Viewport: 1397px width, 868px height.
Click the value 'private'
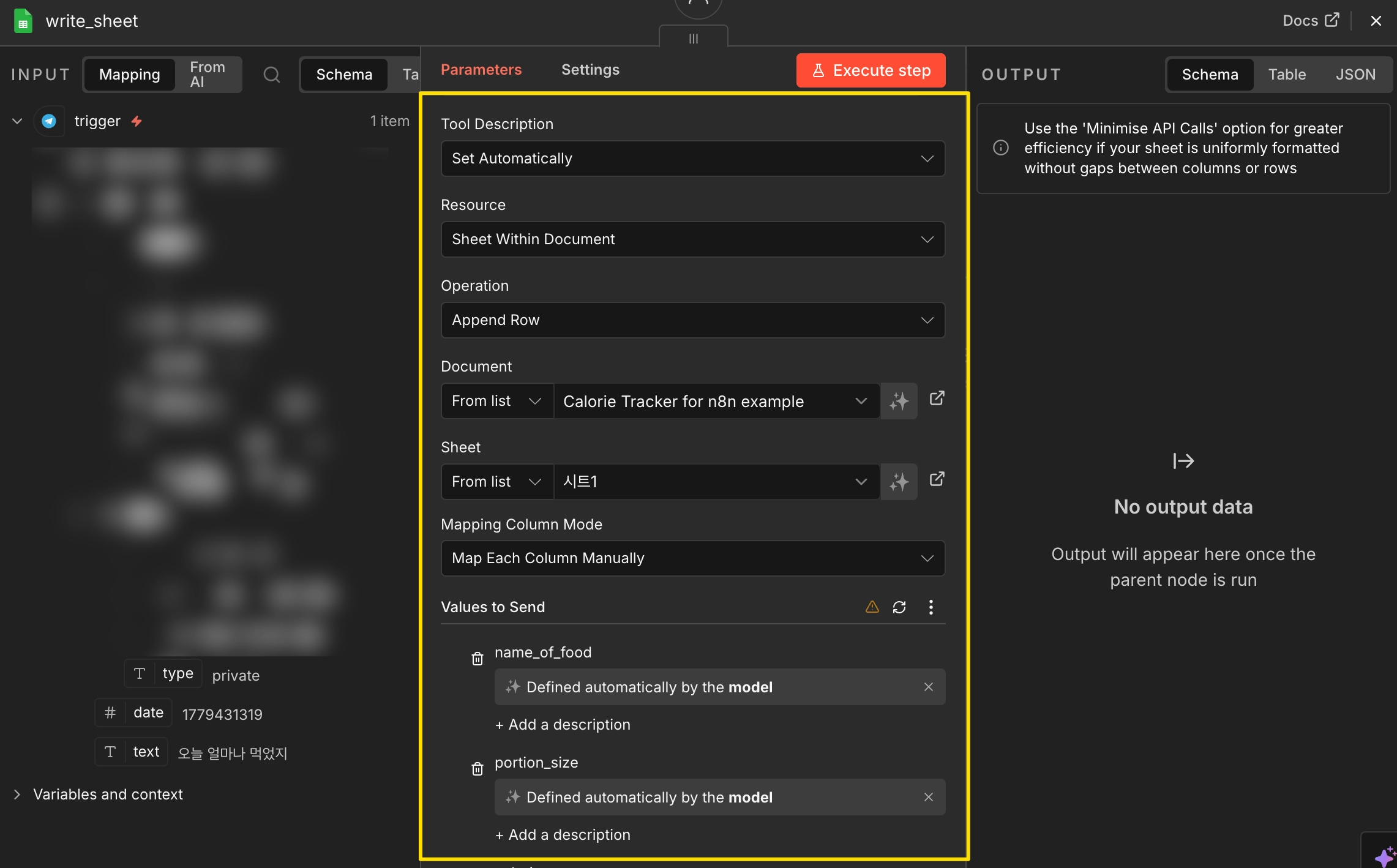tap(236, 675)
